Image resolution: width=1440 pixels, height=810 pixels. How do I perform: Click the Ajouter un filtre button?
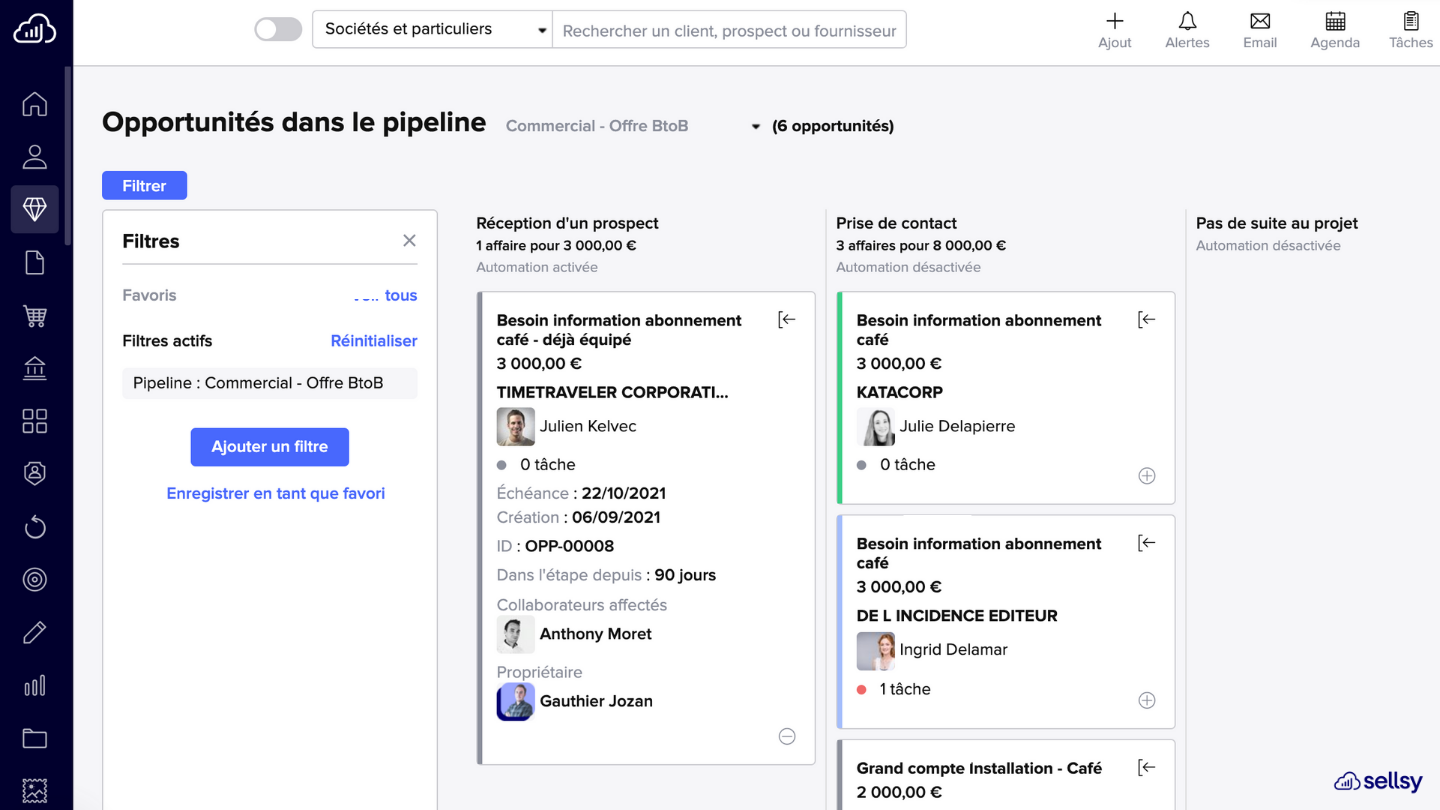point(270,447)
